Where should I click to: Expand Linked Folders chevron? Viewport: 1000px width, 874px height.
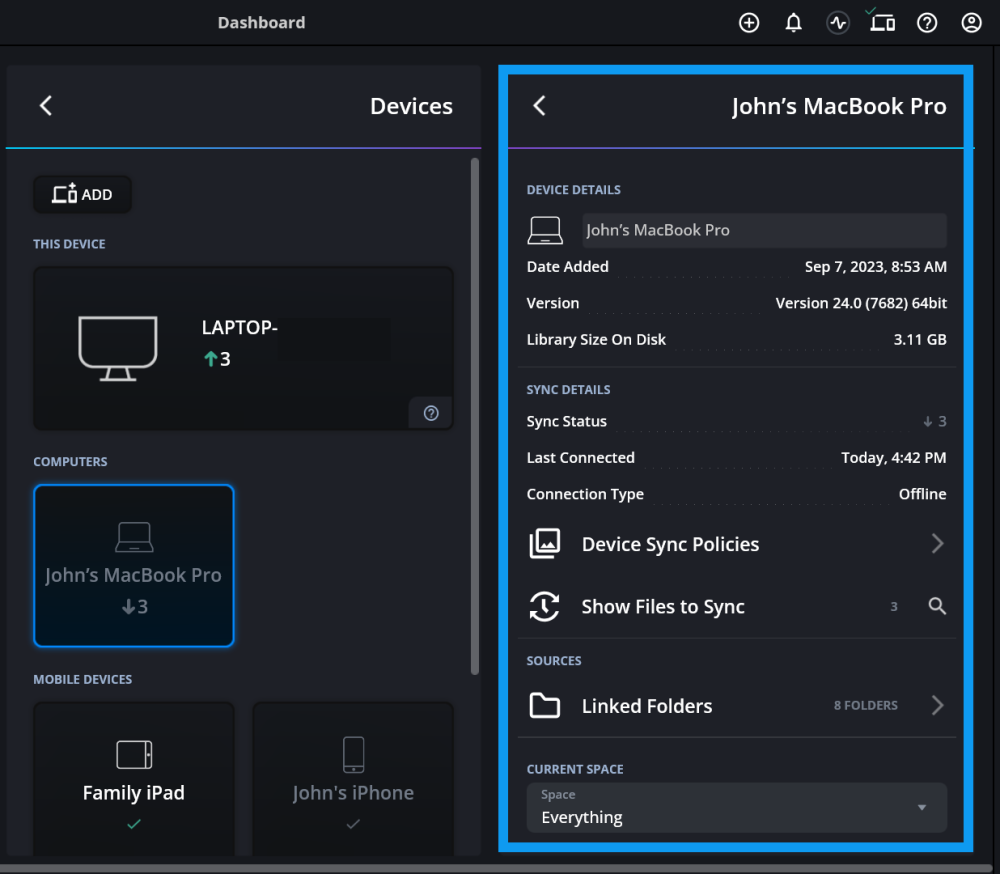click(937, 706)
